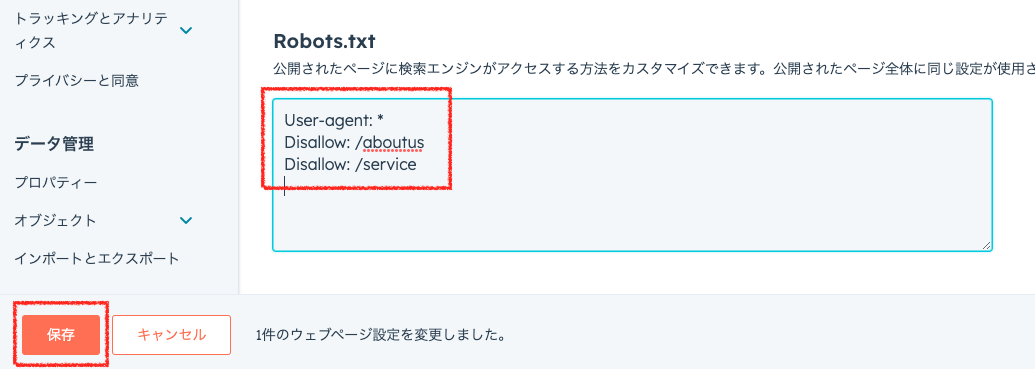
Task: Expand the トラッキングとアナリティクス chevron
Action: click(187, 30)
